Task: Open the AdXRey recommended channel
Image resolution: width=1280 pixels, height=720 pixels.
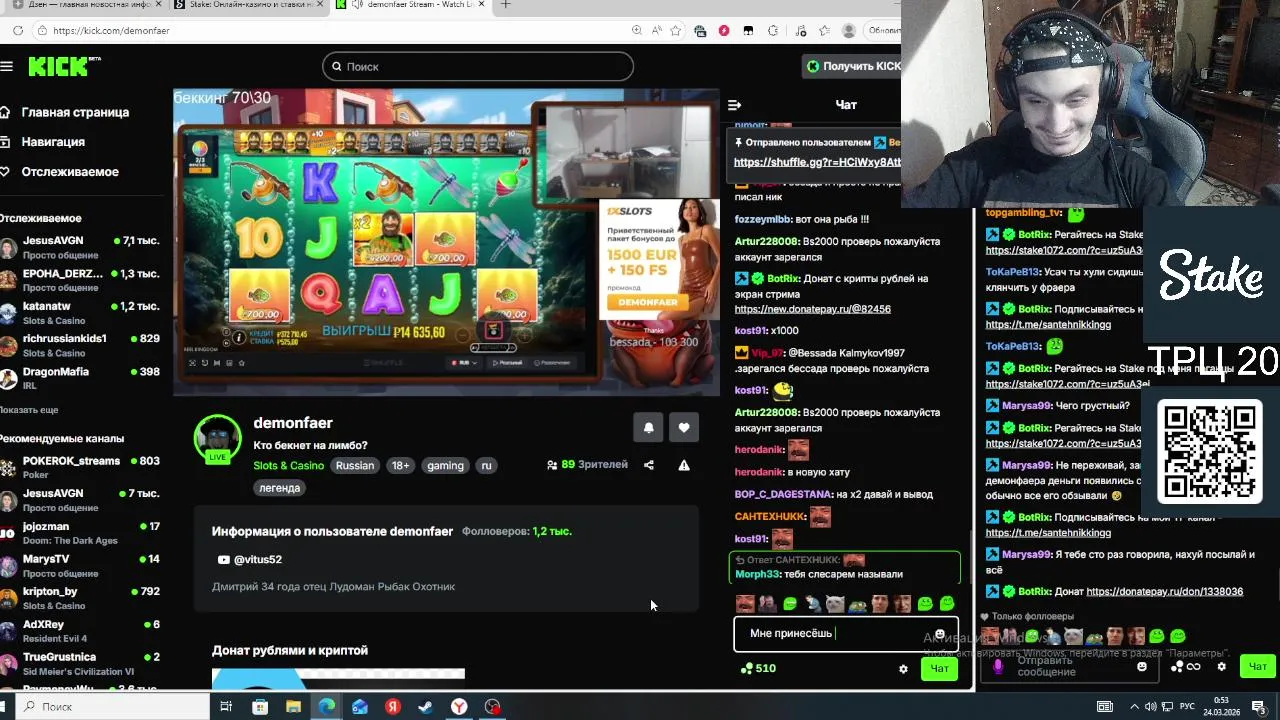Action: [x=80, y=631]
